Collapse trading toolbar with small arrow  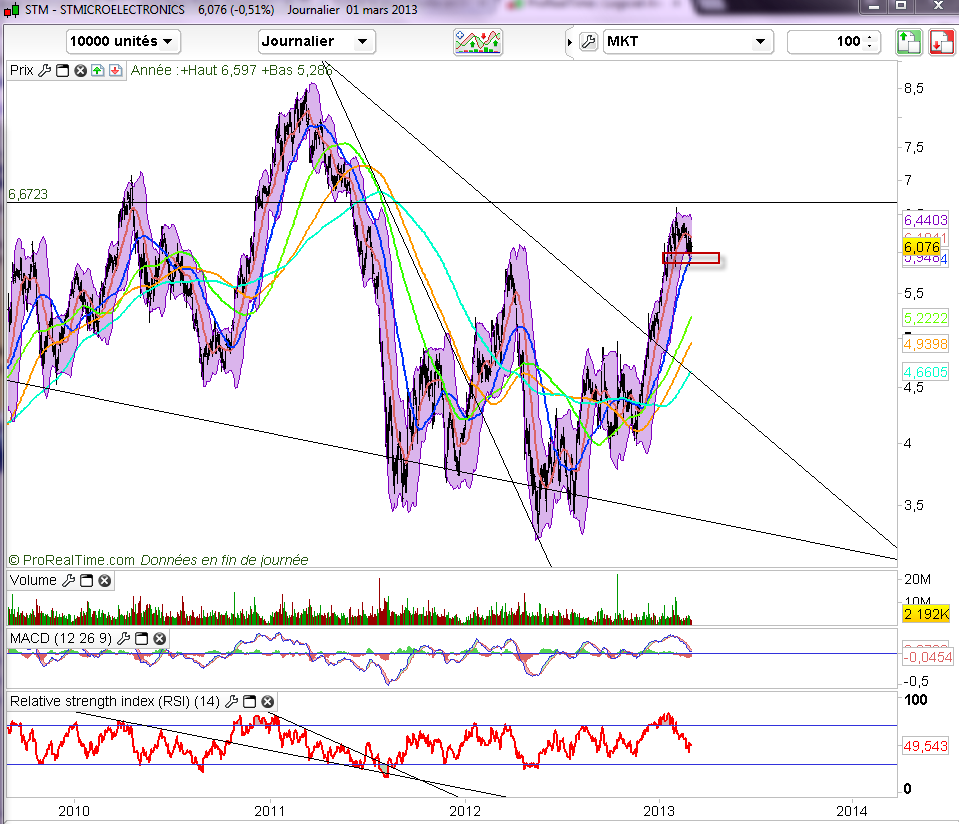click(x=569, y=42)
